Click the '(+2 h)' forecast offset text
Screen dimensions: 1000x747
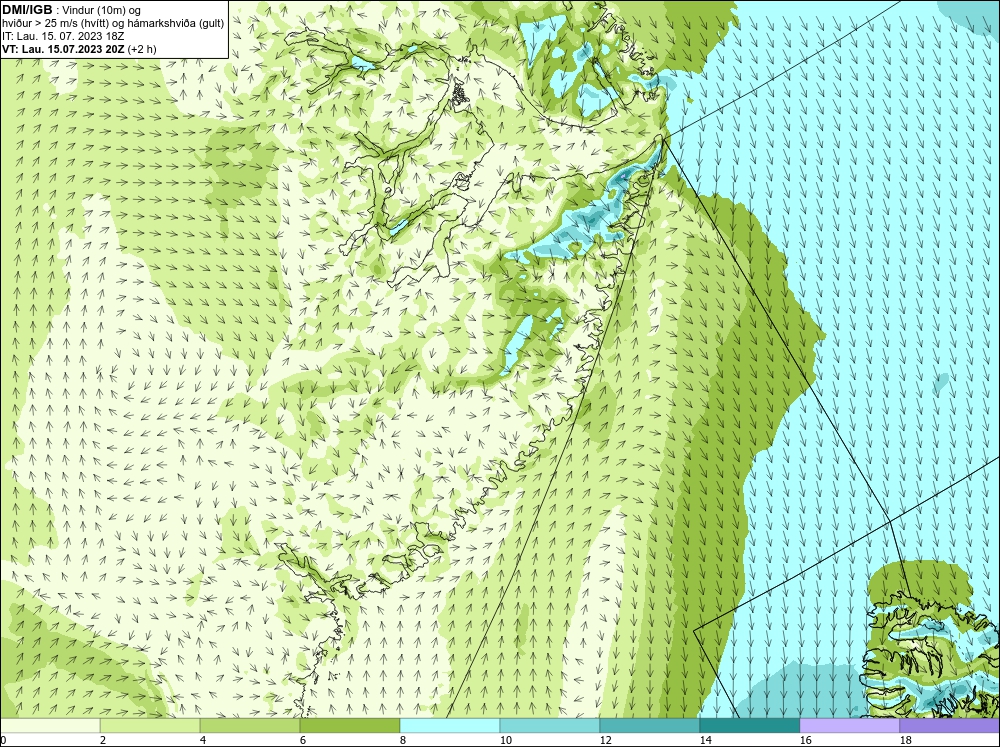[142, 49]
